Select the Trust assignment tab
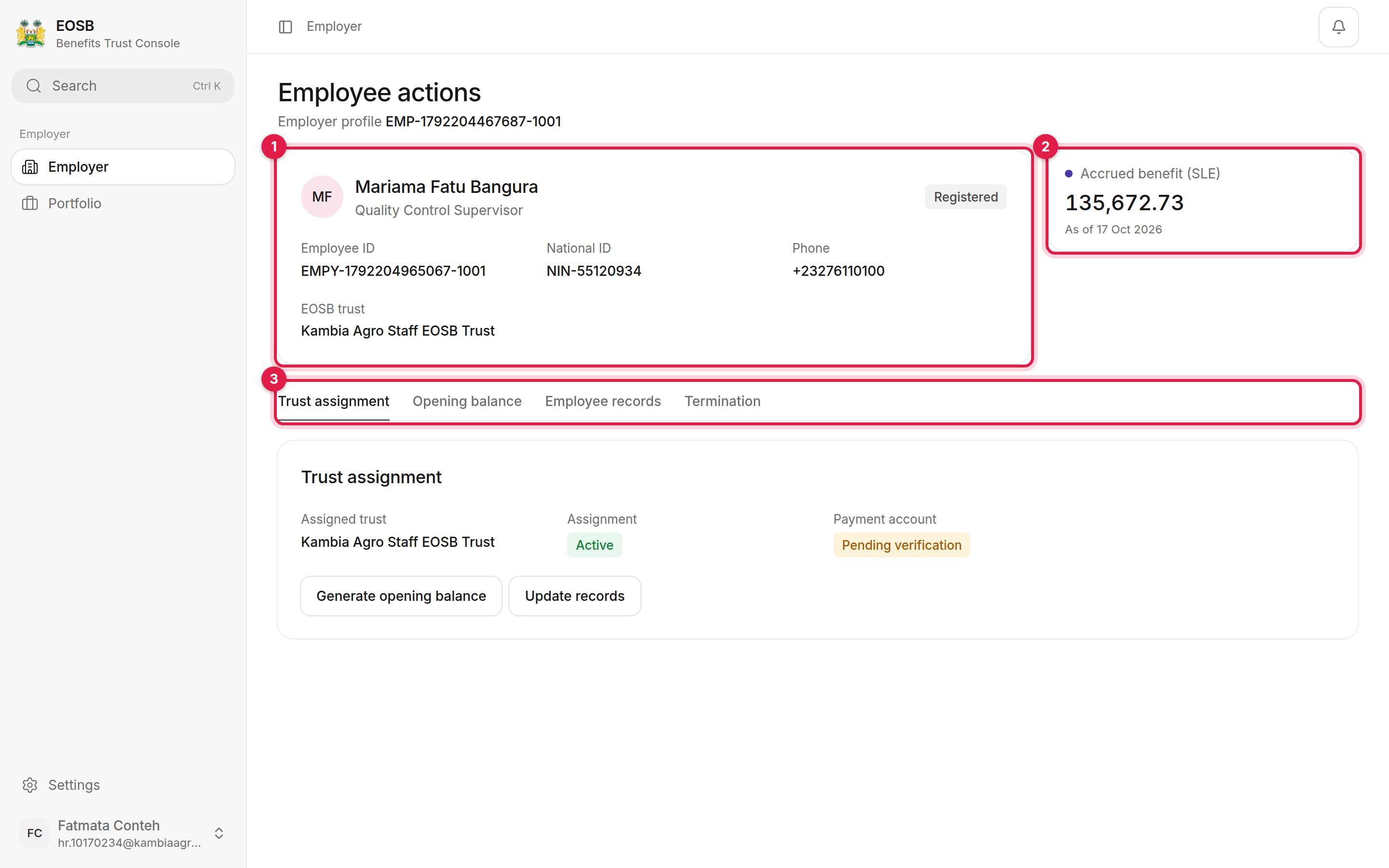1389x868 pixels. [333, 401]
